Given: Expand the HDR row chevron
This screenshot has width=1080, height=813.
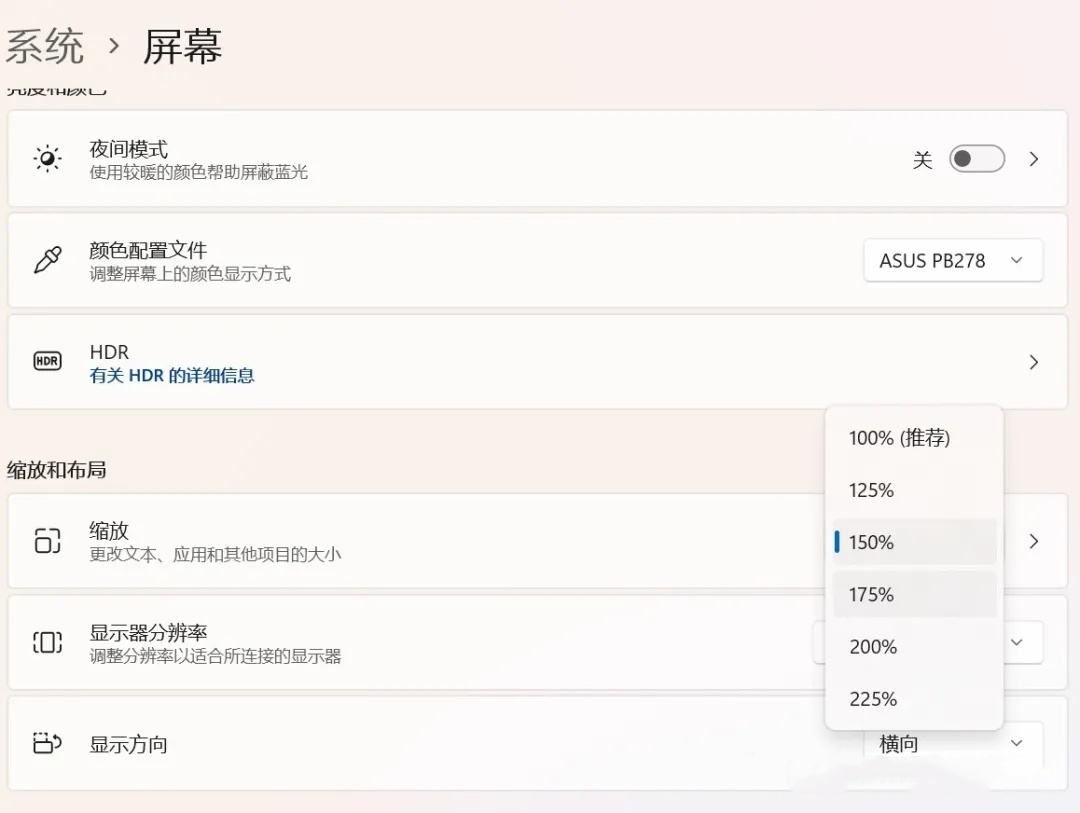Looking at the screenshot, I should pyautogui.click(x=1033, y=362).
